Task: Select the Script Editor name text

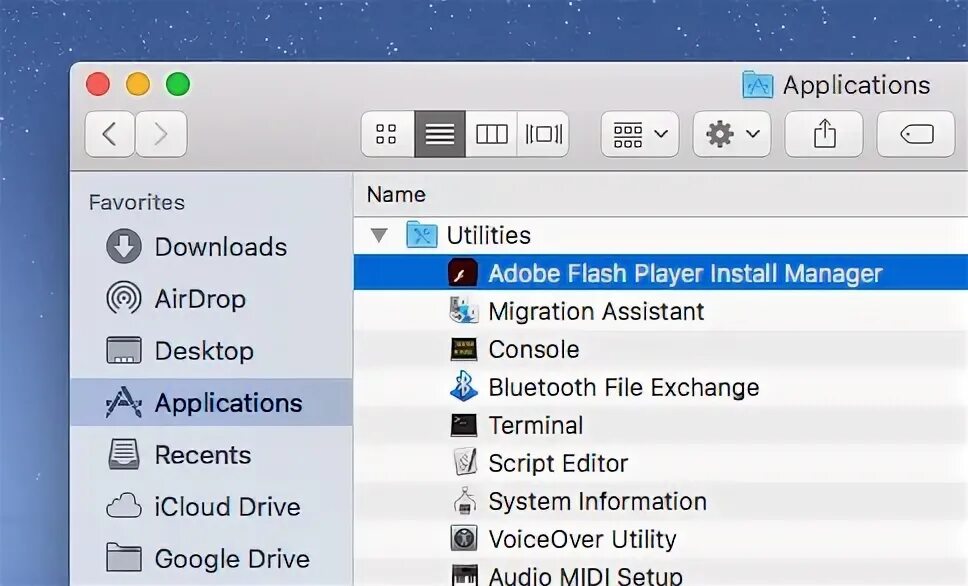Action: tap(558, 463)
